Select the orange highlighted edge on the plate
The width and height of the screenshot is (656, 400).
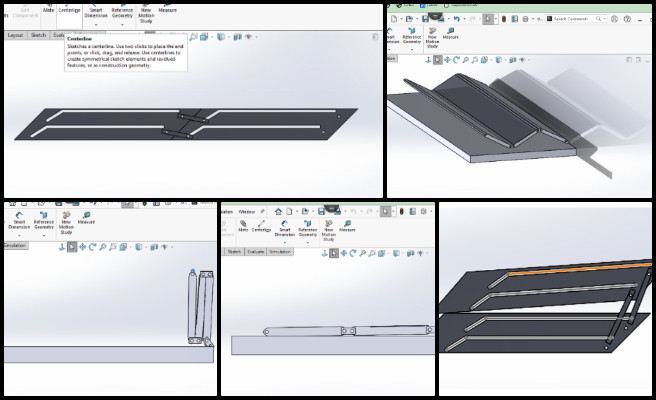click(x=580, y=269)
